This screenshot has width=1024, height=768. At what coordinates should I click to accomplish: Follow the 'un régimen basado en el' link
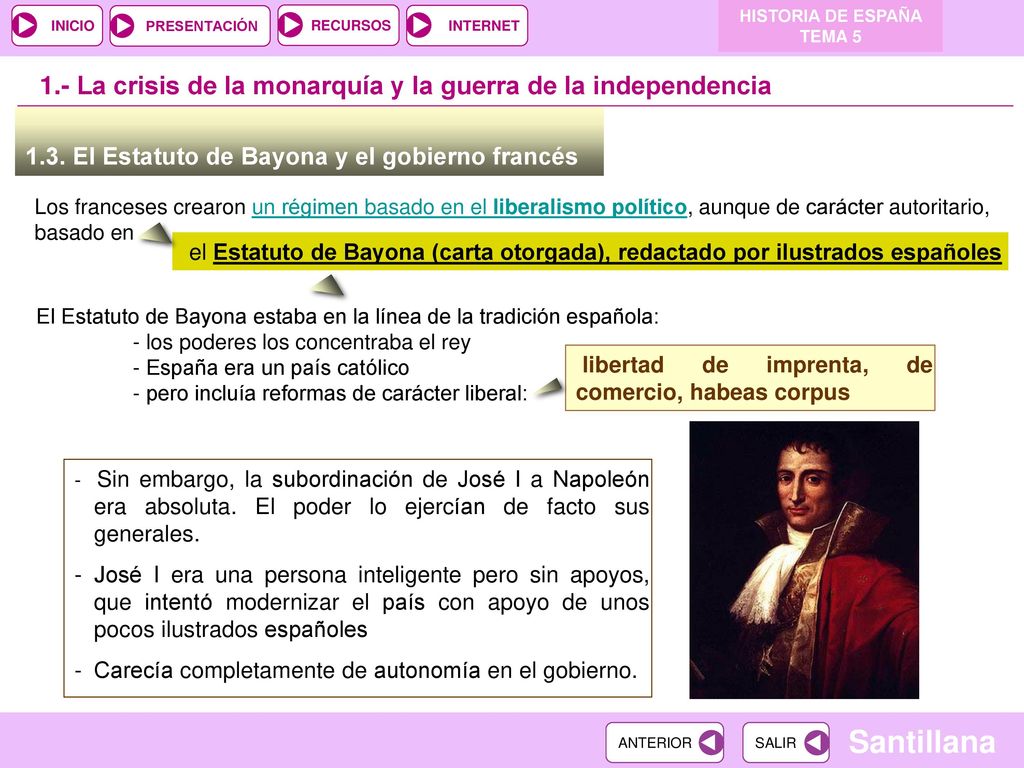pyautogui.click(x=370, y=207)
